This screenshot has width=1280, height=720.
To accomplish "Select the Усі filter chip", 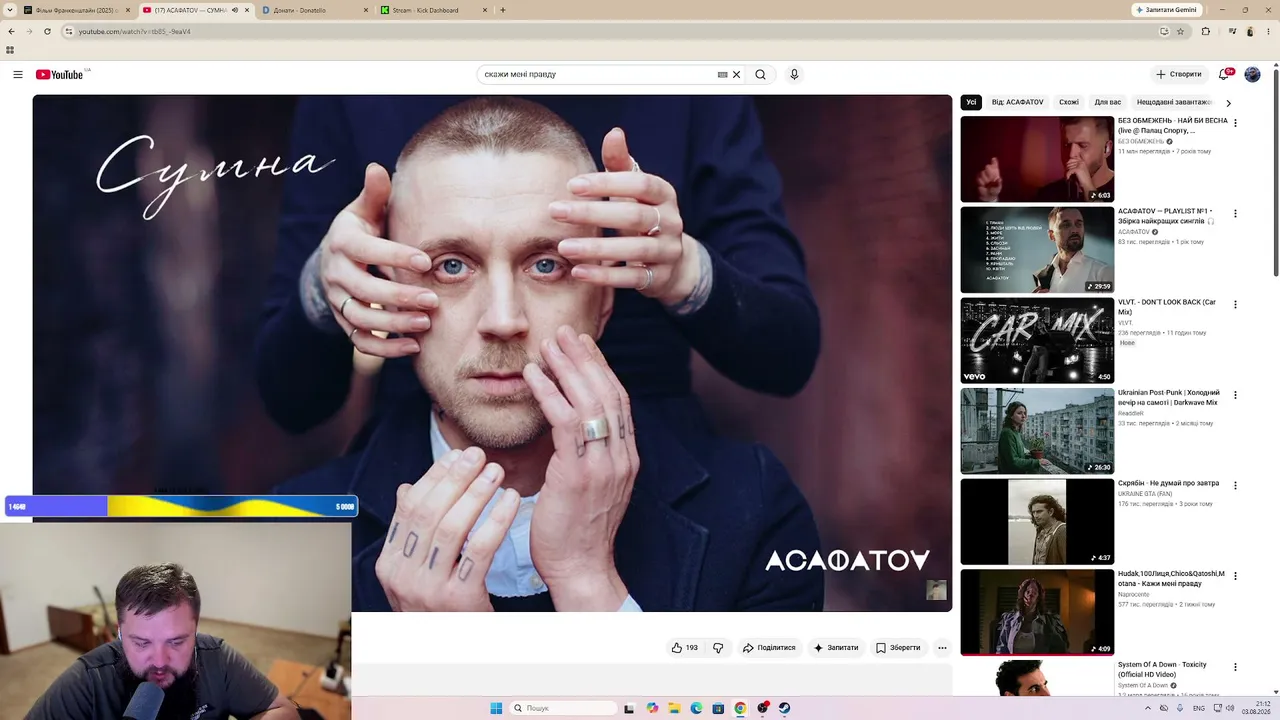I will pyautogui.click(x=971, y=102).
